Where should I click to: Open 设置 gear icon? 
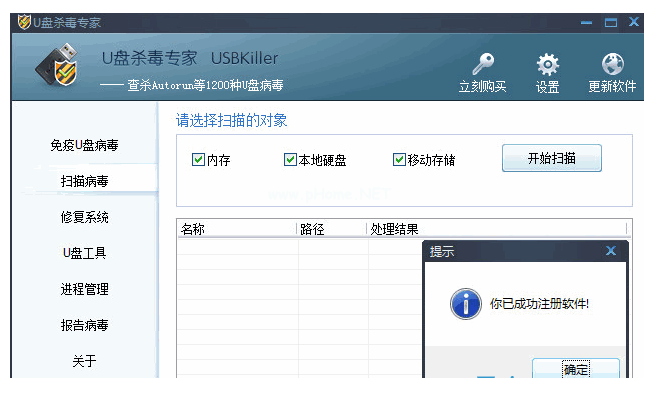547,65
